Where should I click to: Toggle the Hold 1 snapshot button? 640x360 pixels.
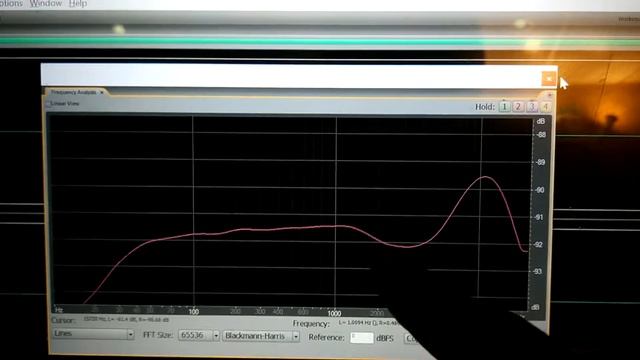click(x=504, y=107)
